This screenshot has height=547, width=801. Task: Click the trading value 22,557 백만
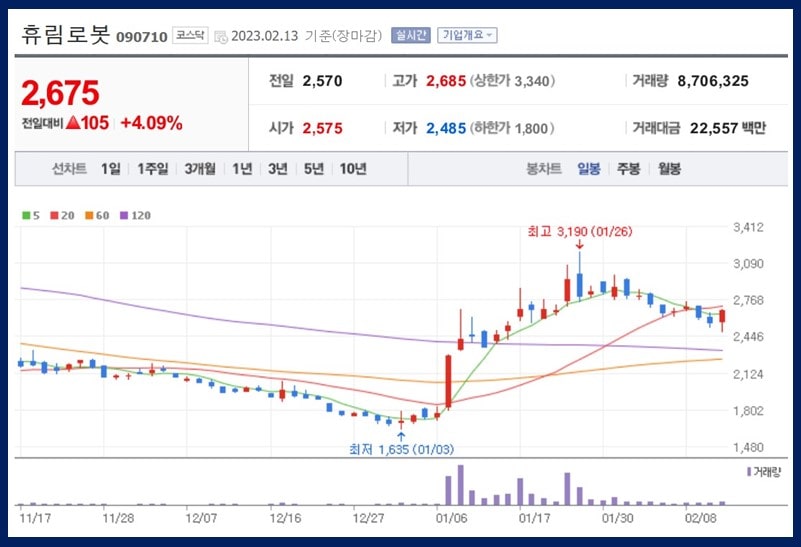click(728, 128)
